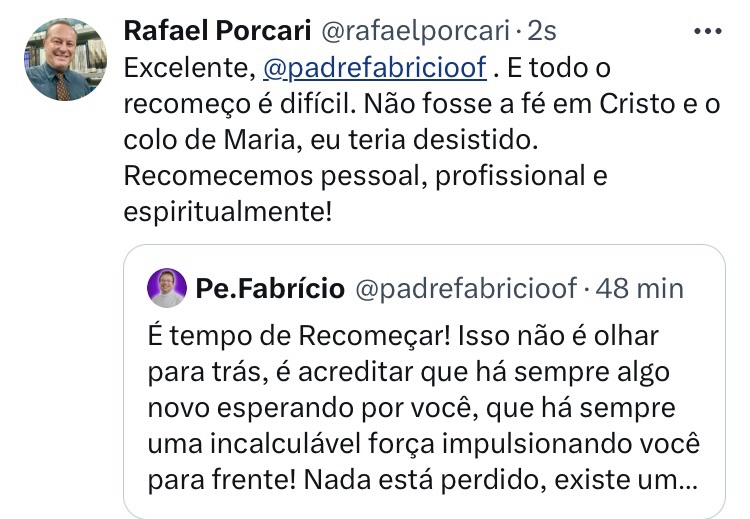This screenshot has height=519, width=750.
Task: Open the gray @padrefabricioof handle in the quote
Action: 466,288
